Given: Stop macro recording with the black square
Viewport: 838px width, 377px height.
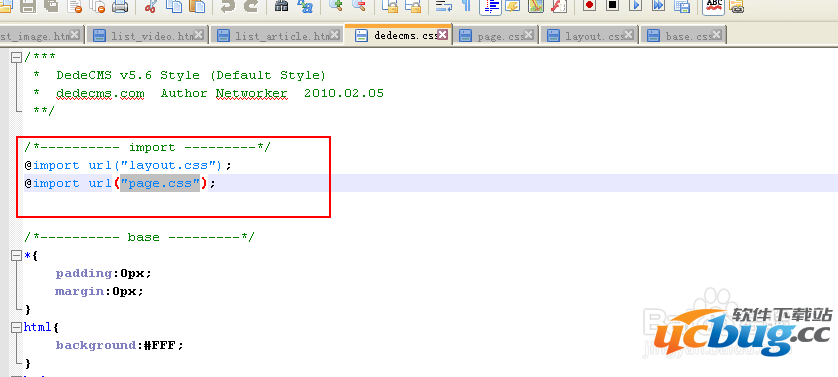Looking at the screenshot, I should pos(612,6).
